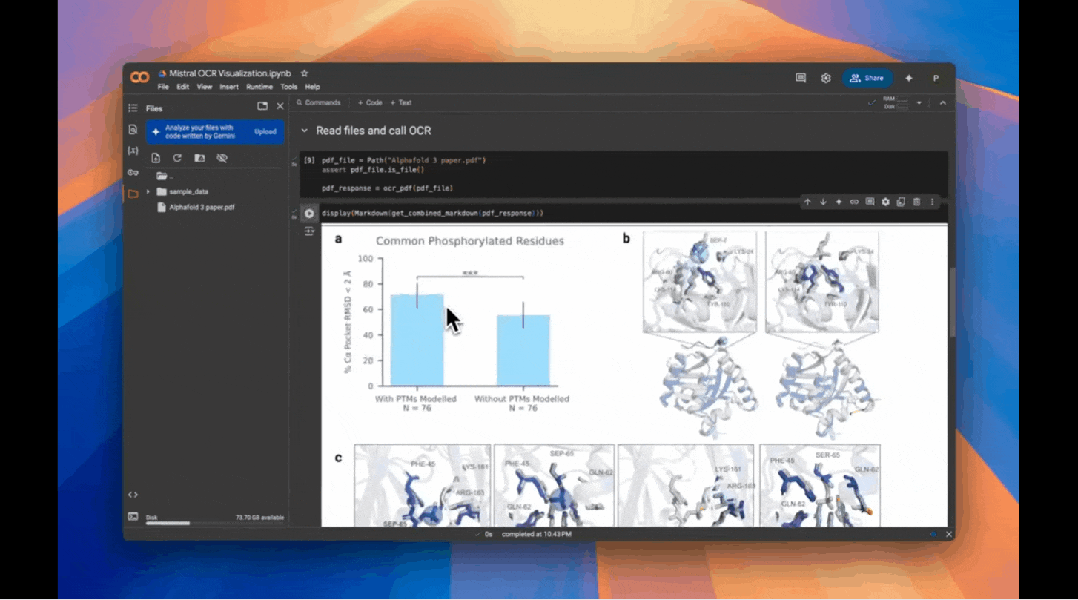
Task: Add a Code cell
Action: (x=370, y=103)
